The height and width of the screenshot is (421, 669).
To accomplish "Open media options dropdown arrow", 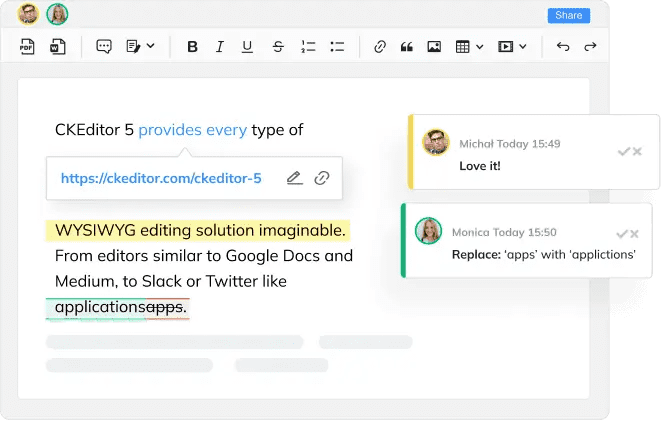I will [523, 46].
